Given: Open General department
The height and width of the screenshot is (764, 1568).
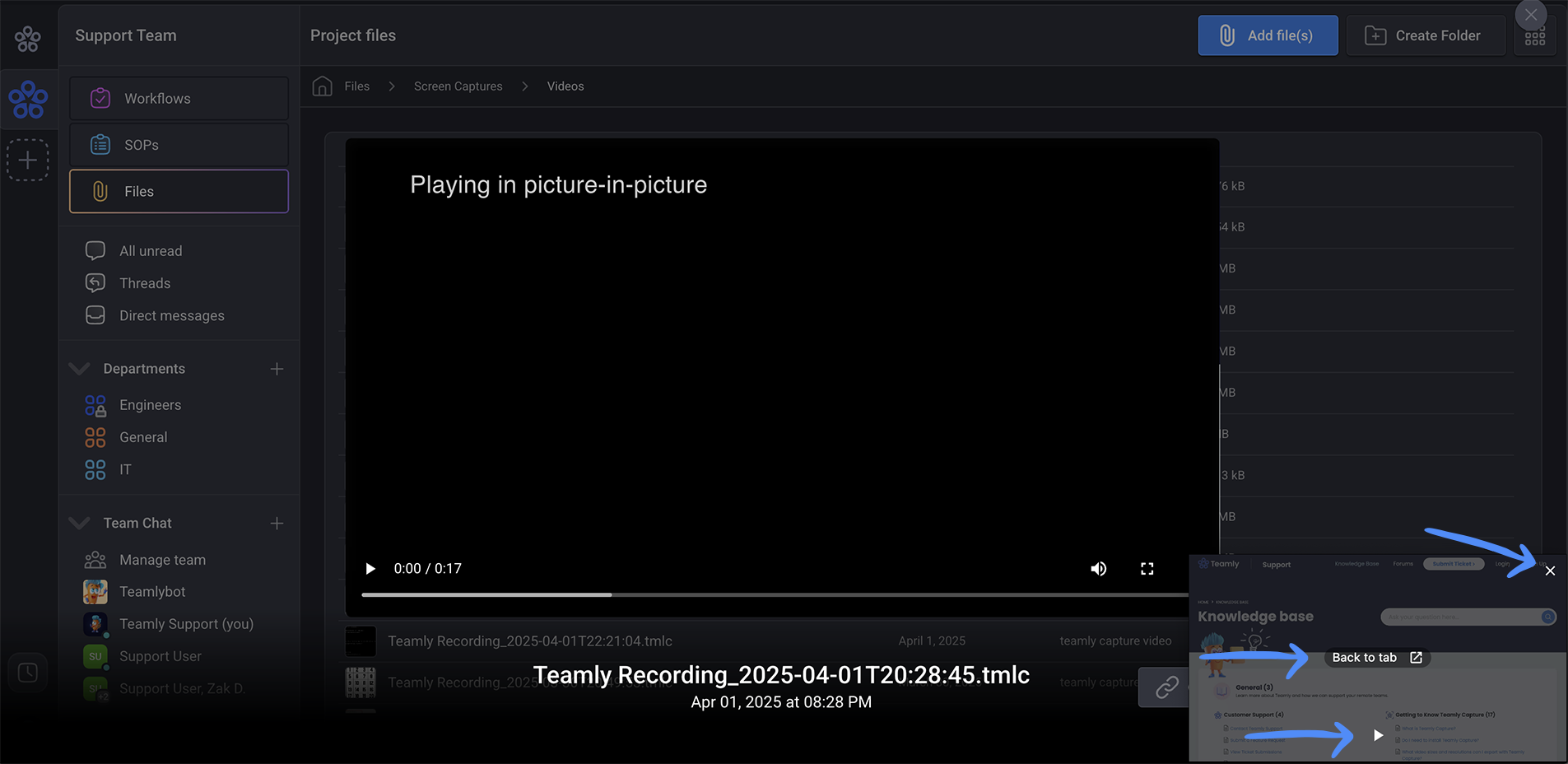Looking at the screenshot, I should (143, 437).
